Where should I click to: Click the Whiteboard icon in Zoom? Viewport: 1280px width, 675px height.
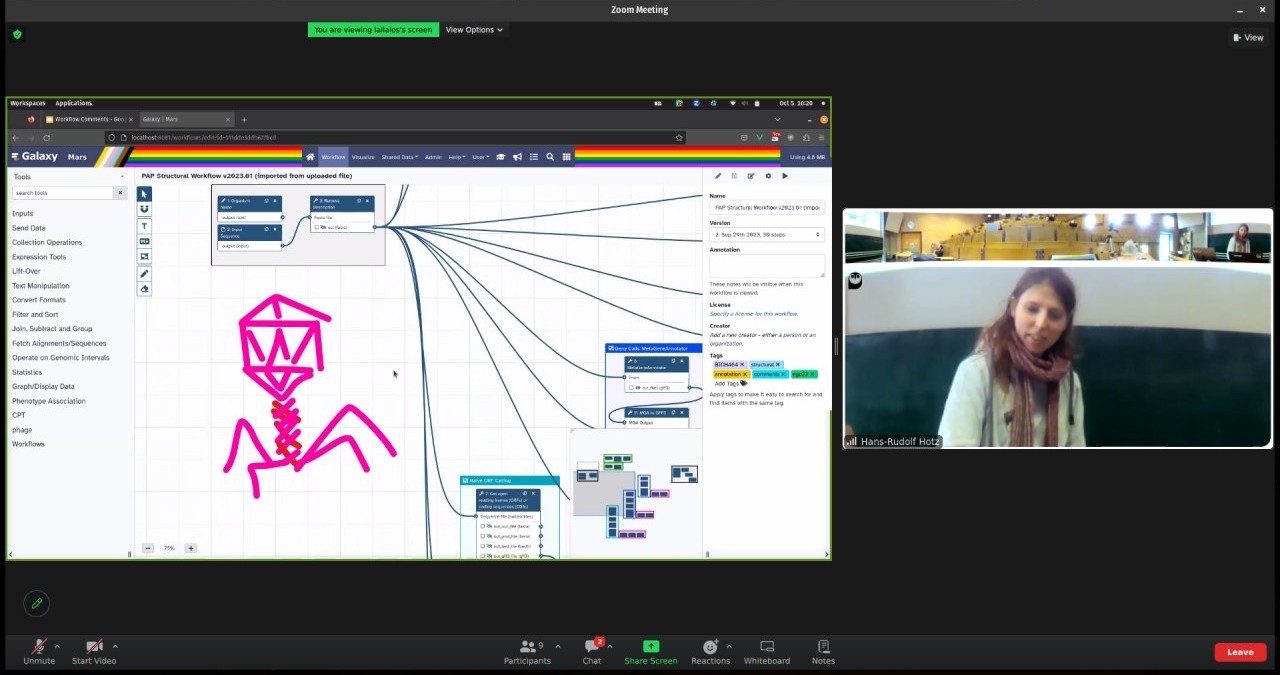pyautogui.click(x=767, y=652)
